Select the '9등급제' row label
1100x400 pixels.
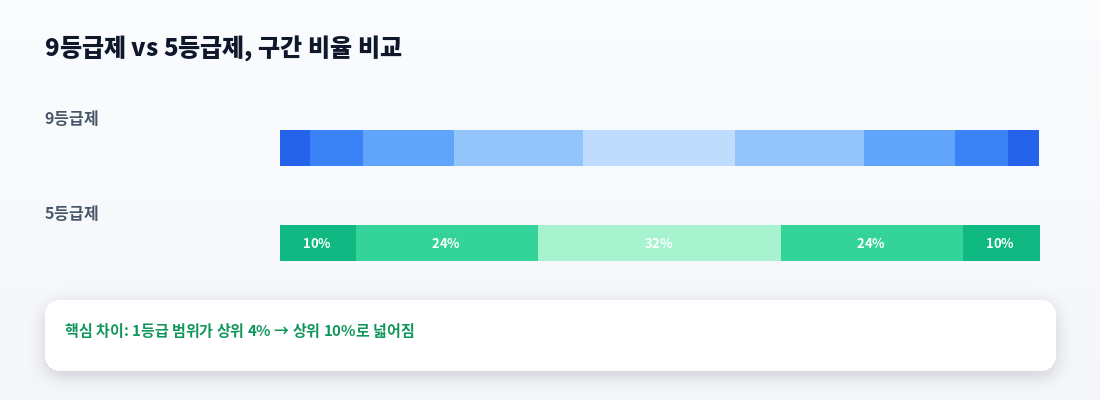pos(72,119)
